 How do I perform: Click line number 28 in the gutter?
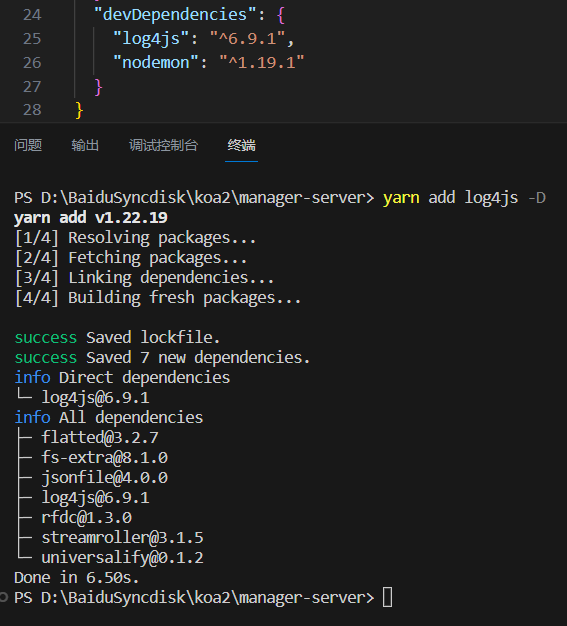32,110
